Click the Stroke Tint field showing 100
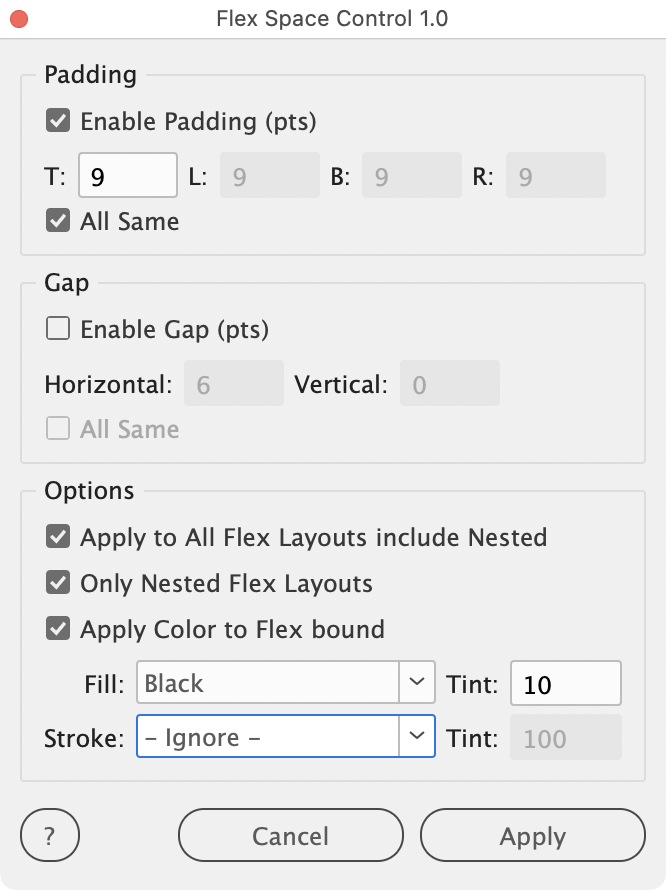 click(565, 739)
